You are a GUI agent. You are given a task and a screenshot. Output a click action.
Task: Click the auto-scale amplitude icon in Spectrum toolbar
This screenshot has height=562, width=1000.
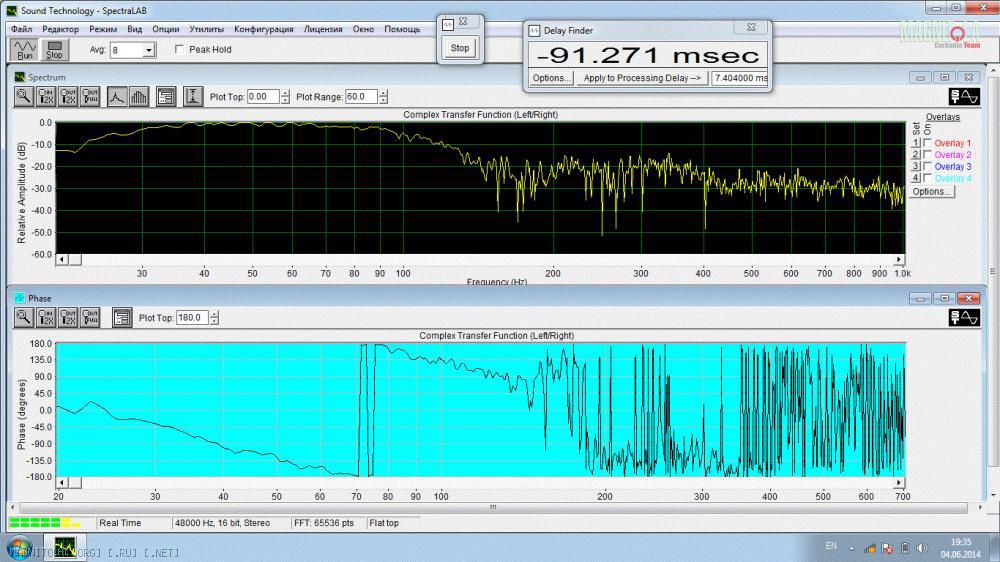pyautogui.click(x=193, y=96)
